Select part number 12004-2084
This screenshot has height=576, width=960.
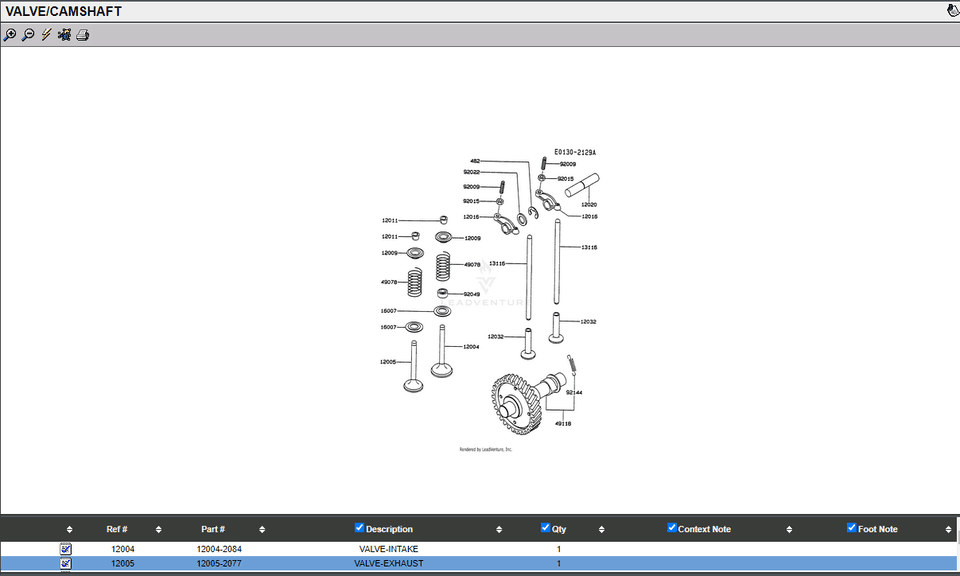[219, 549]
